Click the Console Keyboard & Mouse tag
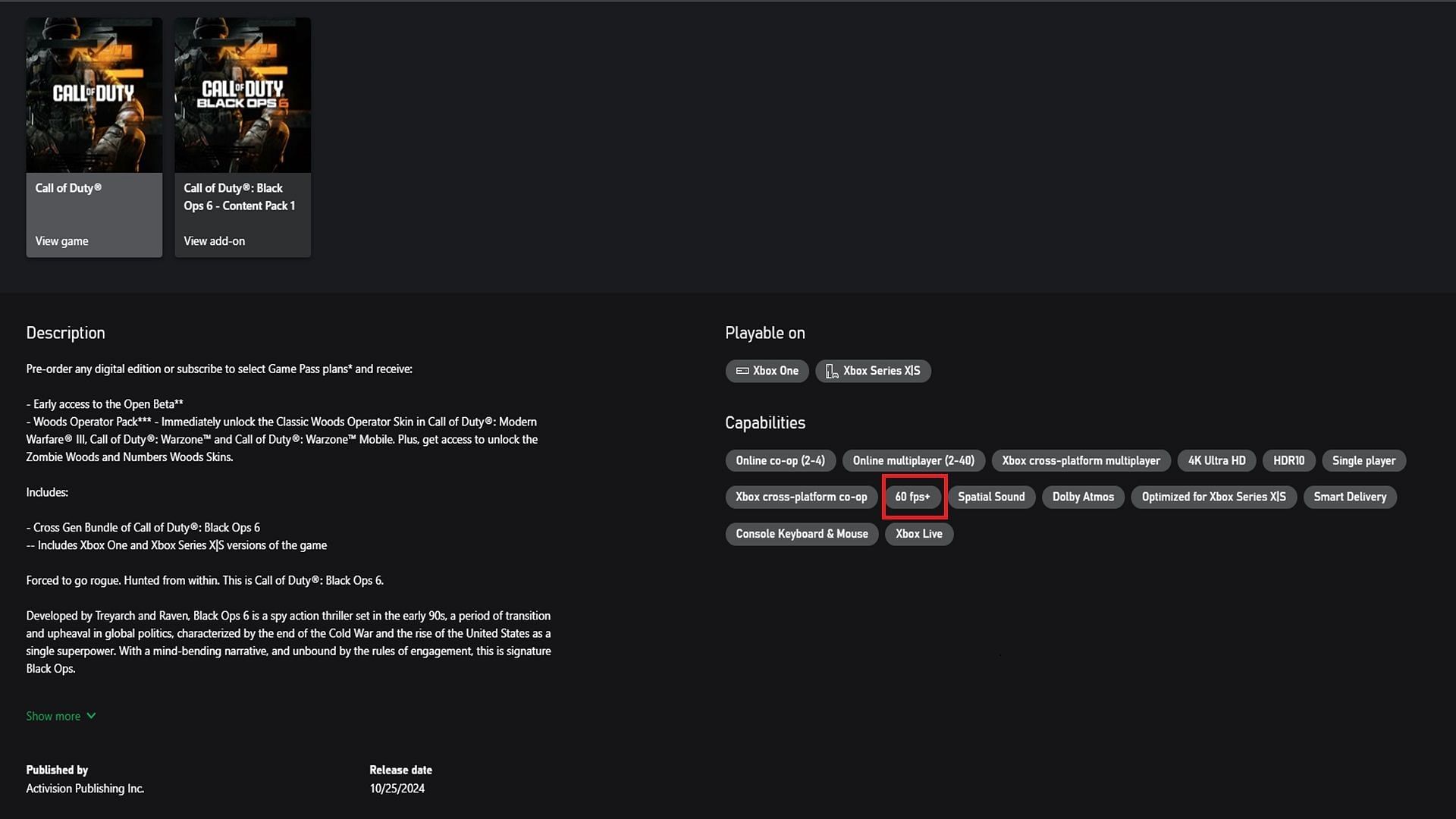This screenshot has height=819, width=1456. pyautogui.click(x=802, y=534)
